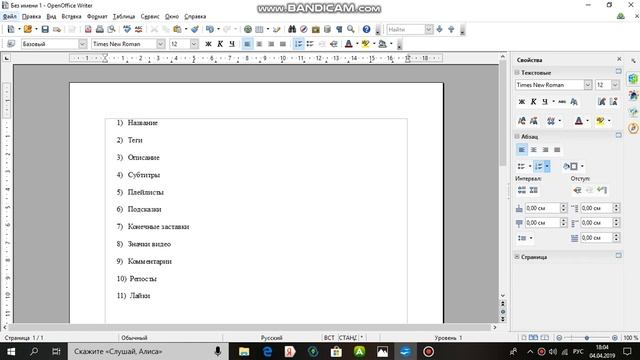
Task: Click the Undo arrow icon
Action: coord(210,29)
